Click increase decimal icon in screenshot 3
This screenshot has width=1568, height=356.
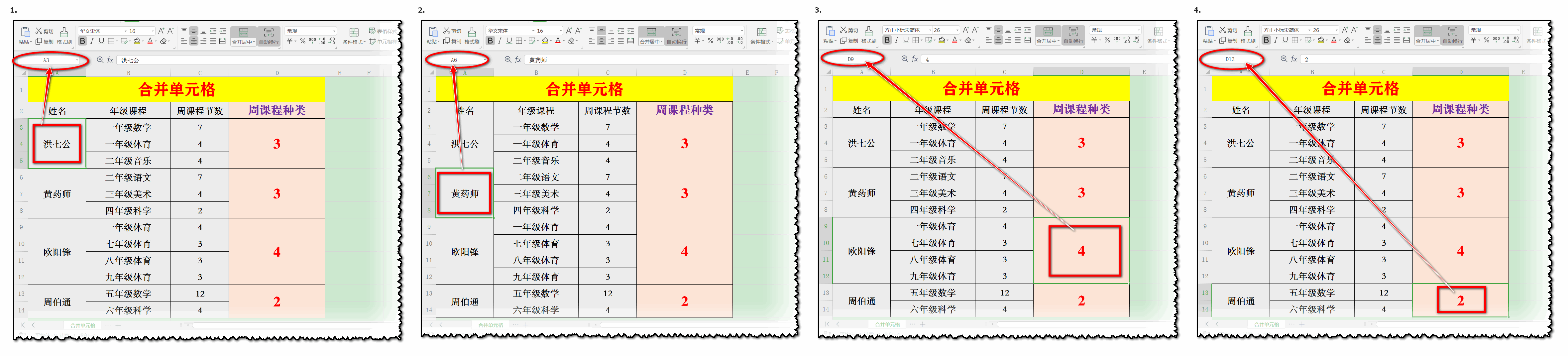1127,40
